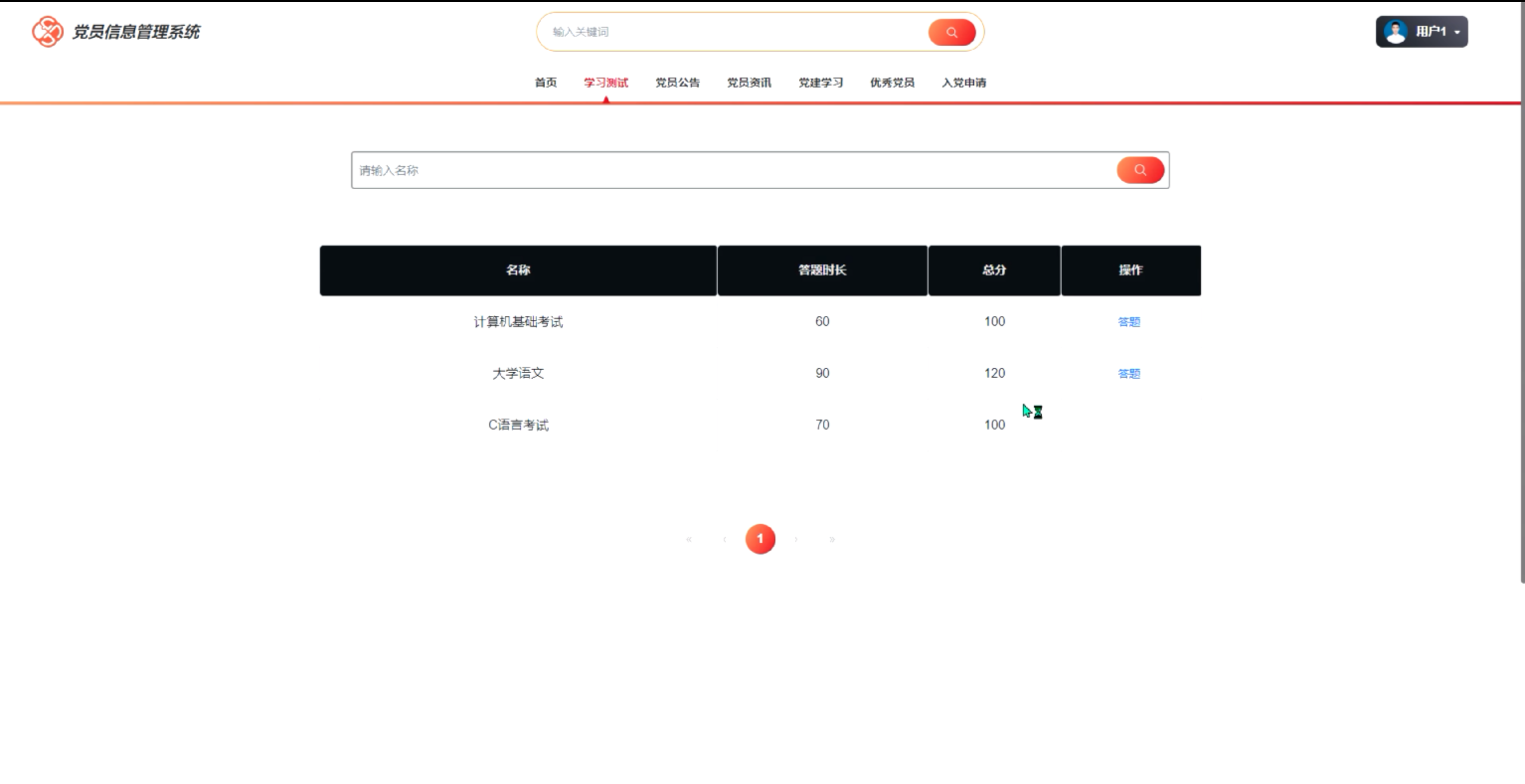This screenshot has height=784, width=1525.
Task: Open the 党建学习 tab
Action: (821, 83)
